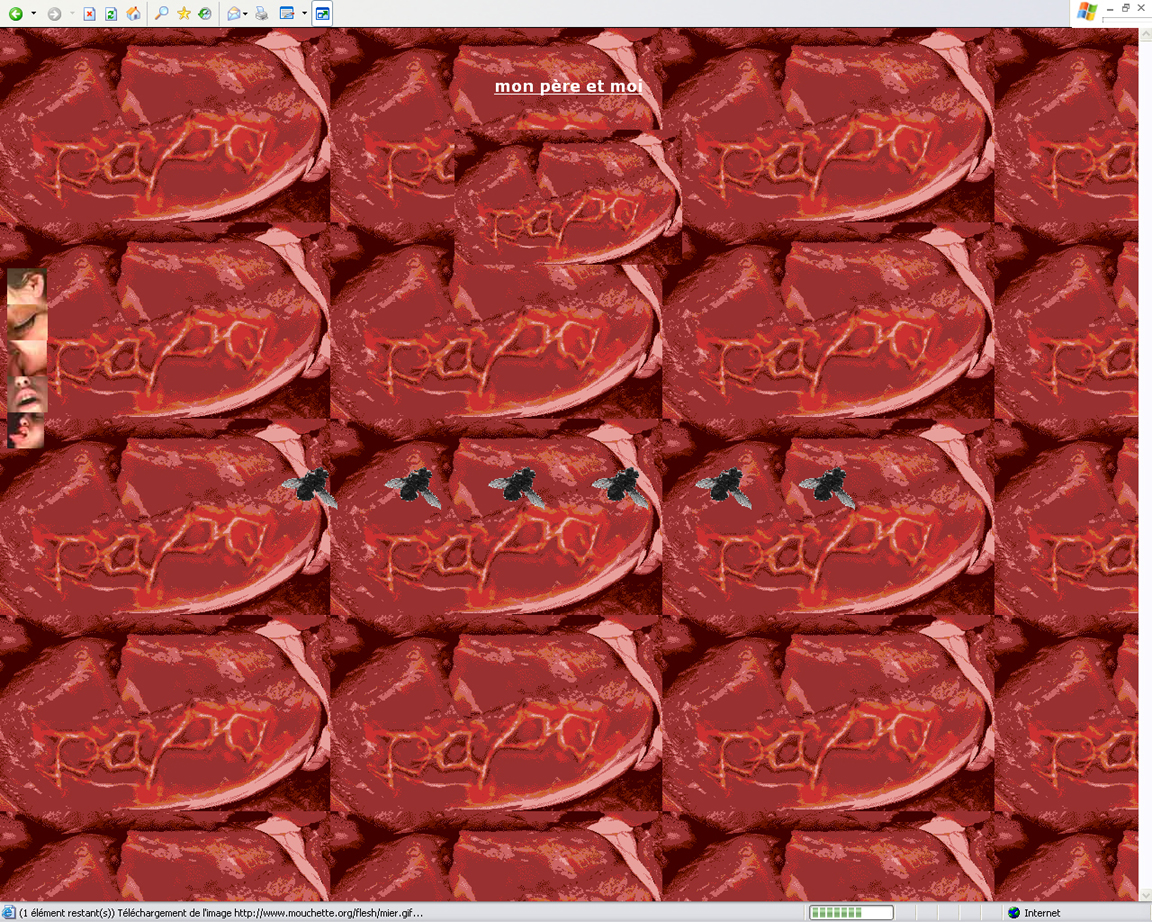Open Search with the magnifying glass icon
The height and width of the screenshot is (922, 1152).
162,13
